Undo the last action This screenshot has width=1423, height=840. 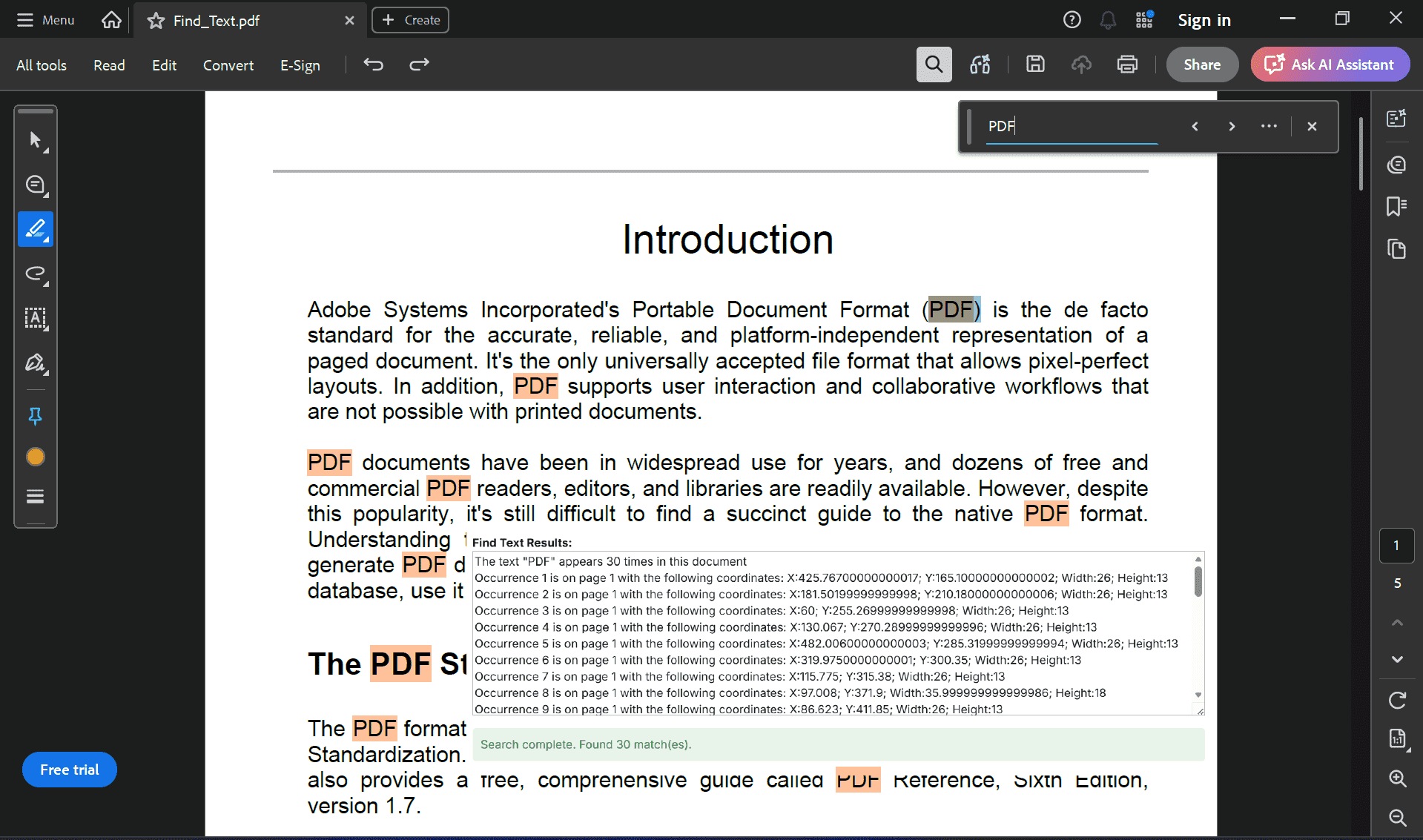[373, 65]
